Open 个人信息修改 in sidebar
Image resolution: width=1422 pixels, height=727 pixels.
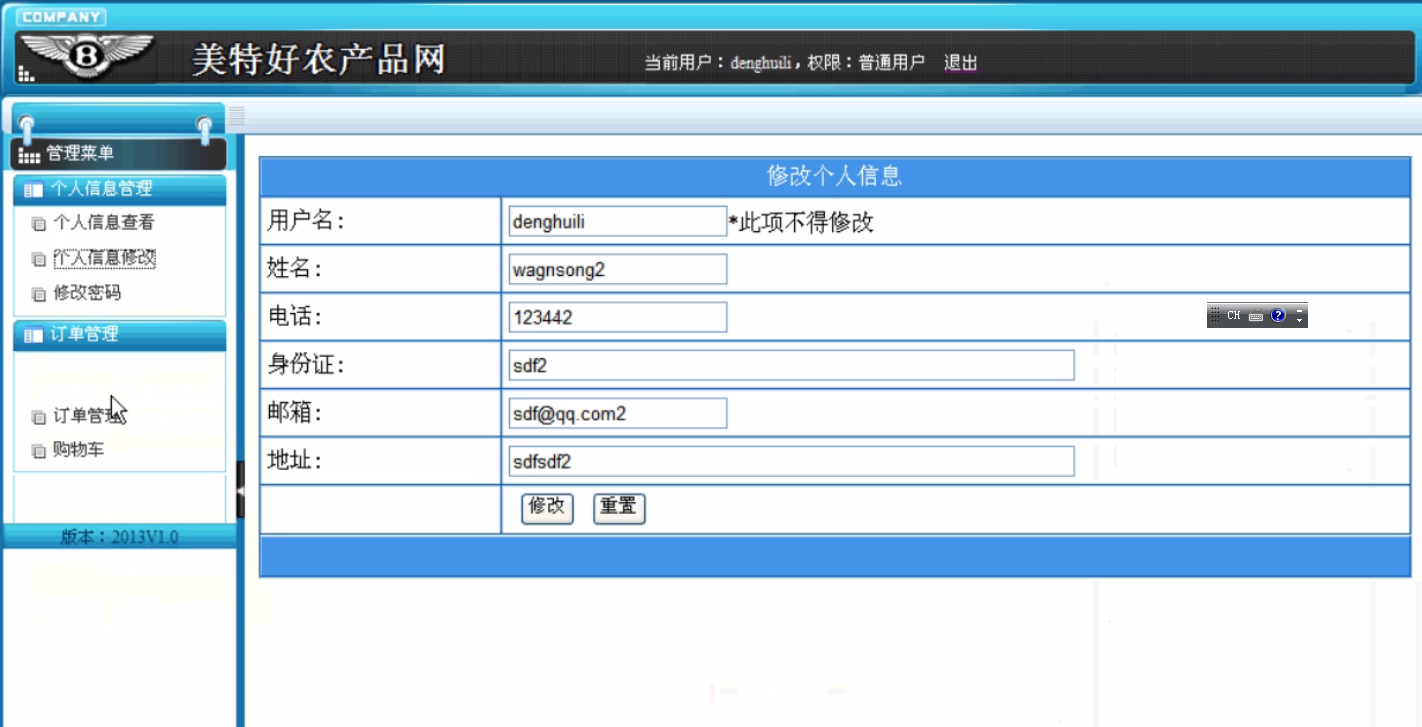pos(104,258)
